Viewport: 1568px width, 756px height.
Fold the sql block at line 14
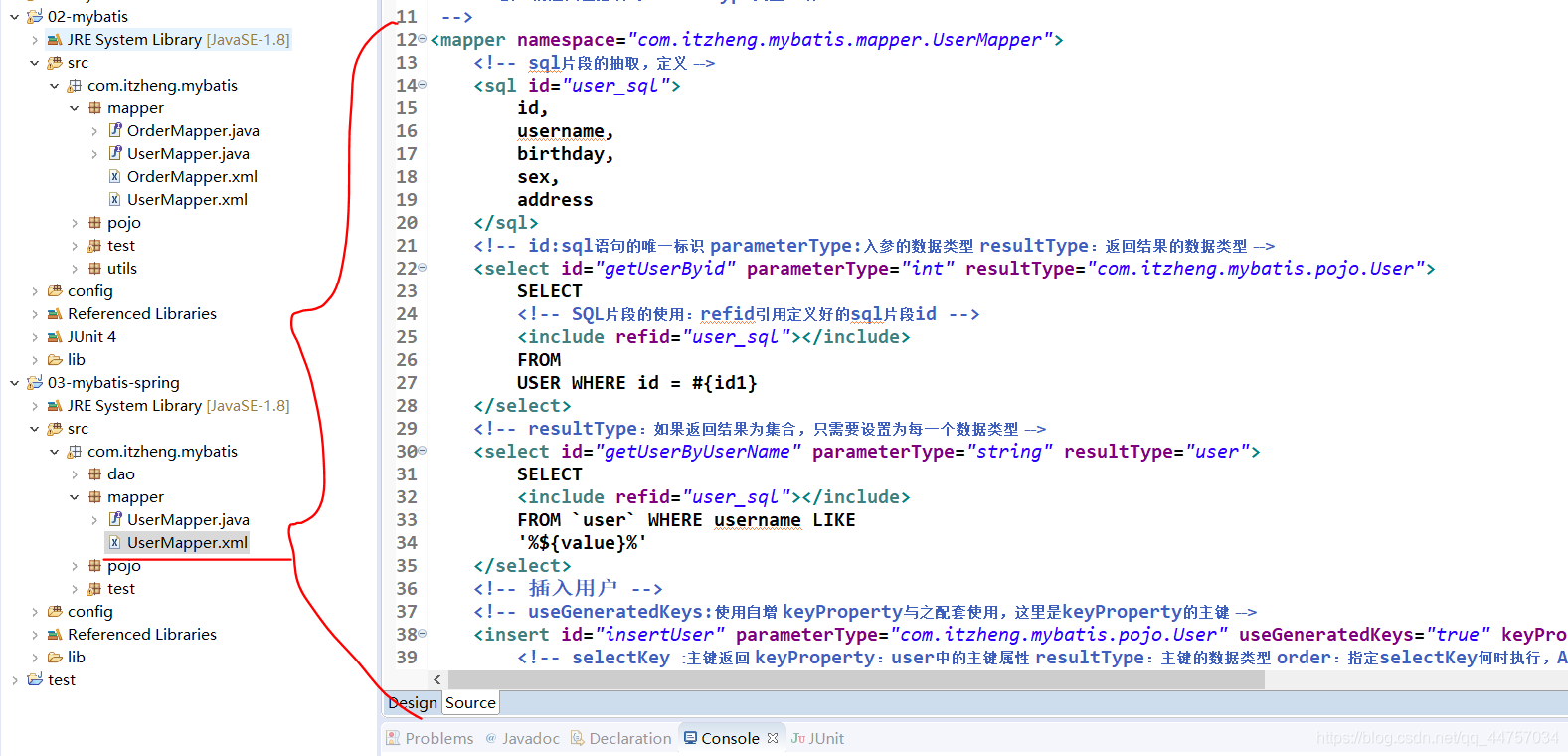coord(422,85)
